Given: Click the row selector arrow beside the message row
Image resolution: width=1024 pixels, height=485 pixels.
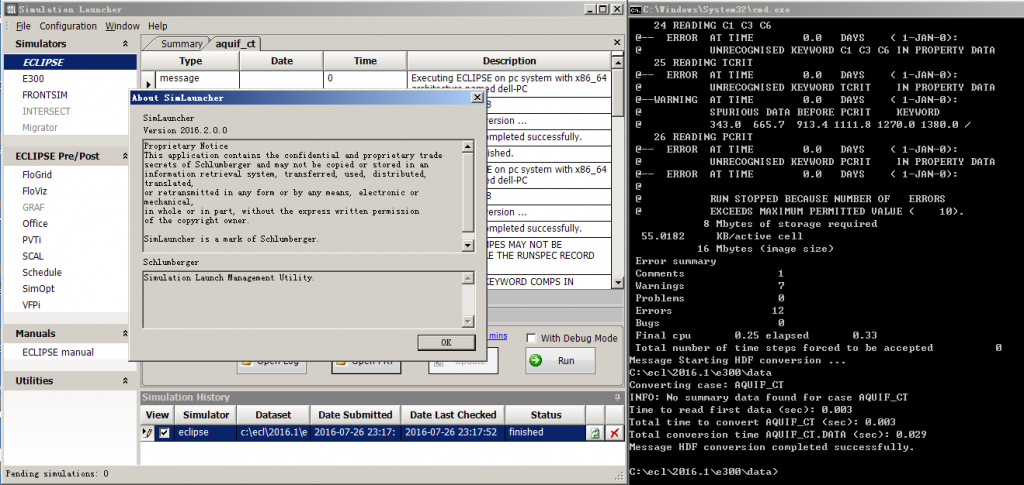Looking at the screenshot, I should coord(148,83).
